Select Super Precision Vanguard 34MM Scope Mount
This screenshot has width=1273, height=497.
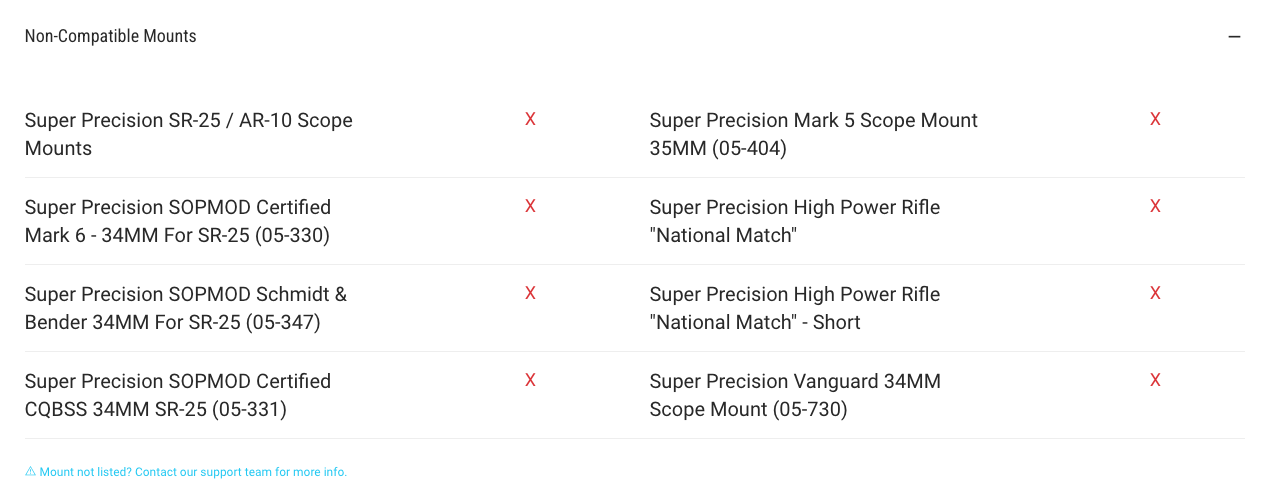pos(795,395)
